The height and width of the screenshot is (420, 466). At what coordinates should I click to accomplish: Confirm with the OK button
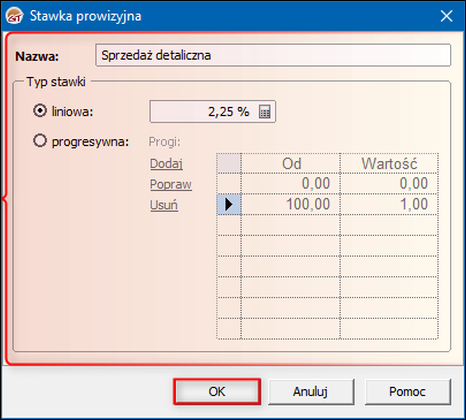click(217, 392)
